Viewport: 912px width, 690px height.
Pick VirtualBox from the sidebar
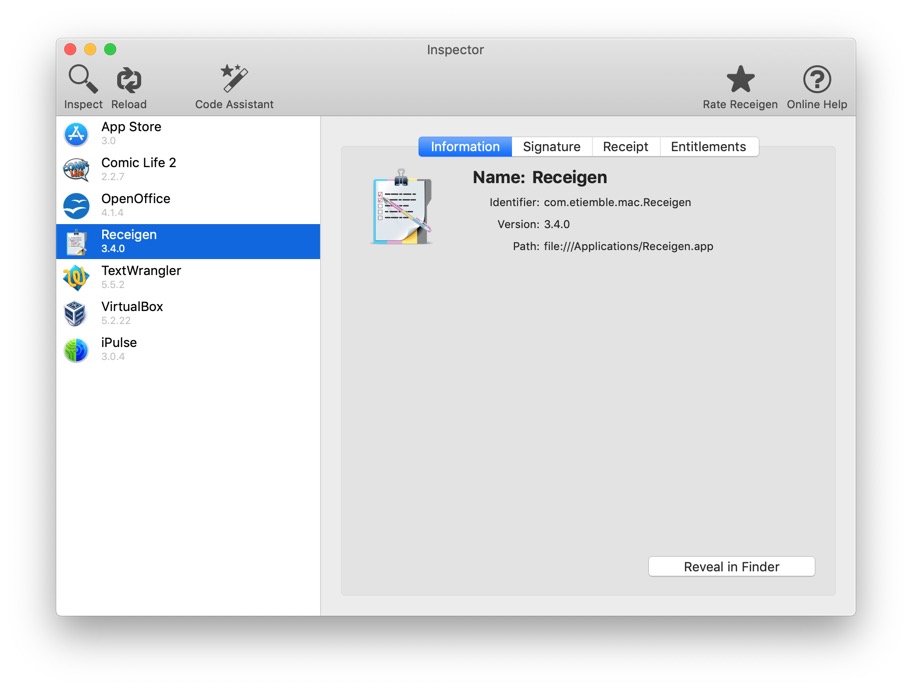188,313
